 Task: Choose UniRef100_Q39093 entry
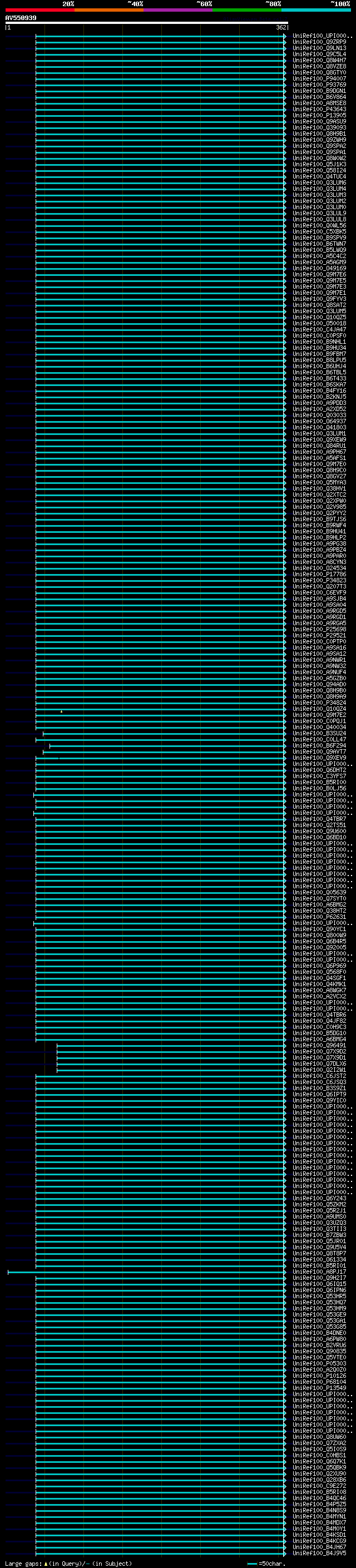pyautogui.click(x=319, y=128)
